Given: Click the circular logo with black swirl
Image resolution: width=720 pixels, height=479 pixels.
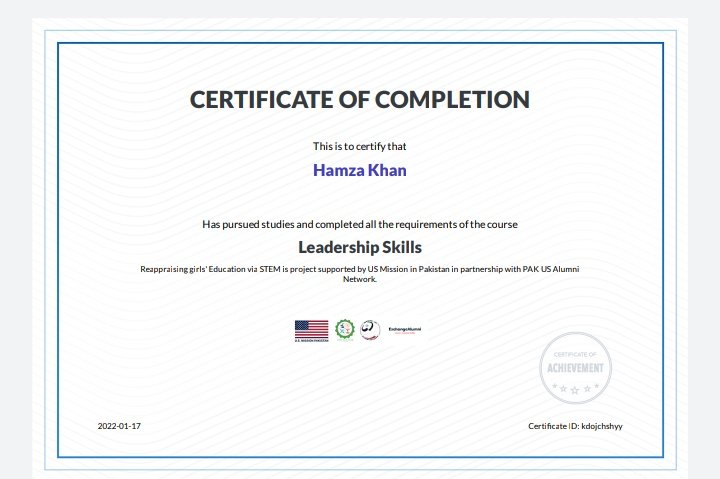Looking at the screenshot, I should 370,330.
